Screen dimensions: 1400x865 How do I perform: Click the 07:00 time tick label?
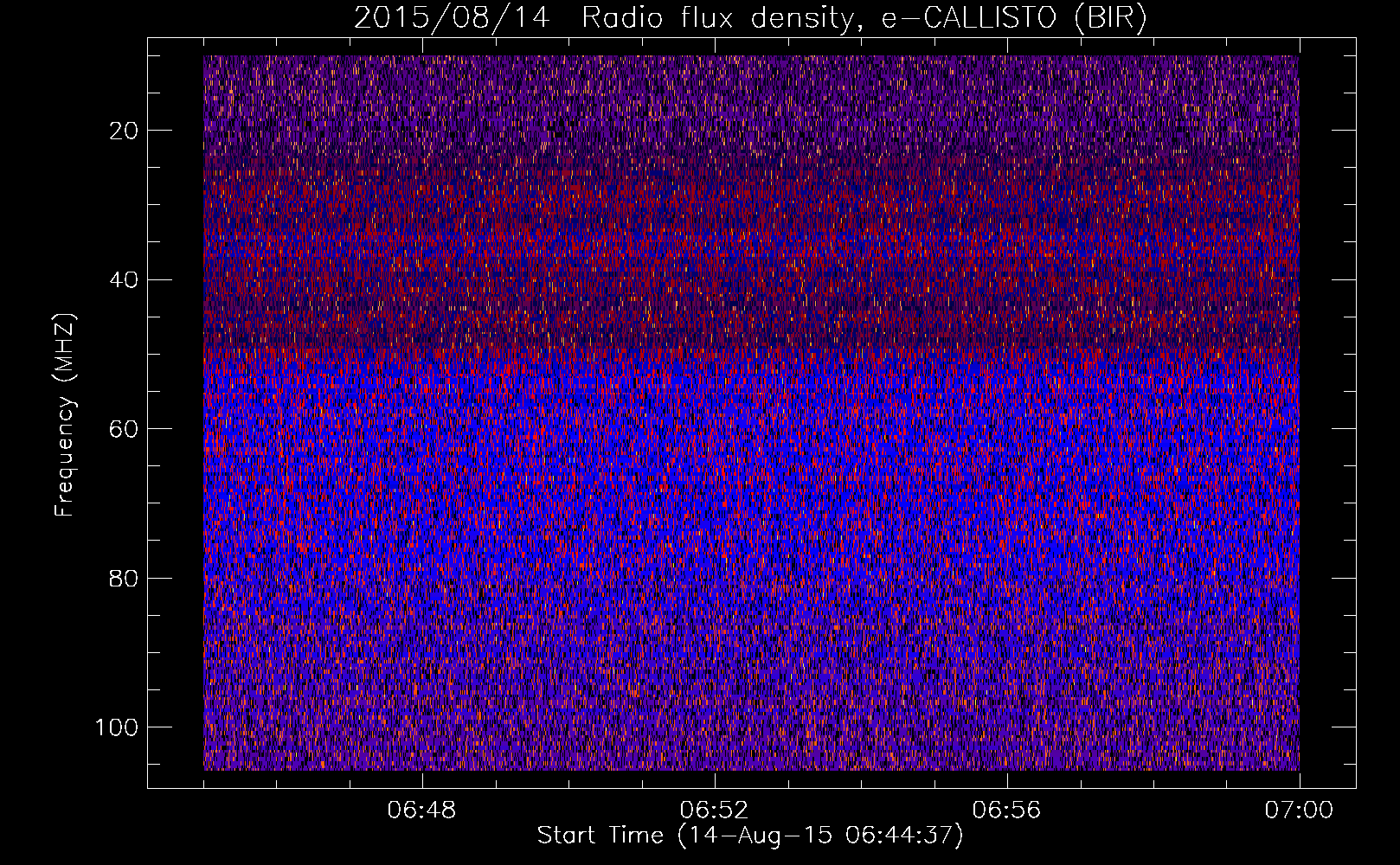tap(1299, 811)
